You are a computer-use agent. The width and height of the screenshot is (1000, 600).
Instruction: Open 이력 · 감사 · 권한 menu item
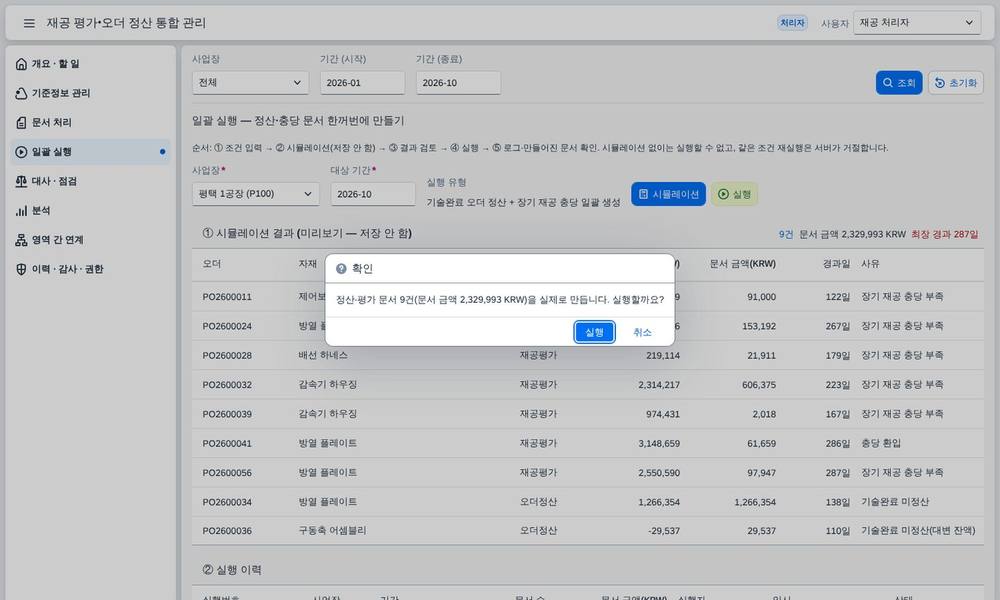point(91,269)
